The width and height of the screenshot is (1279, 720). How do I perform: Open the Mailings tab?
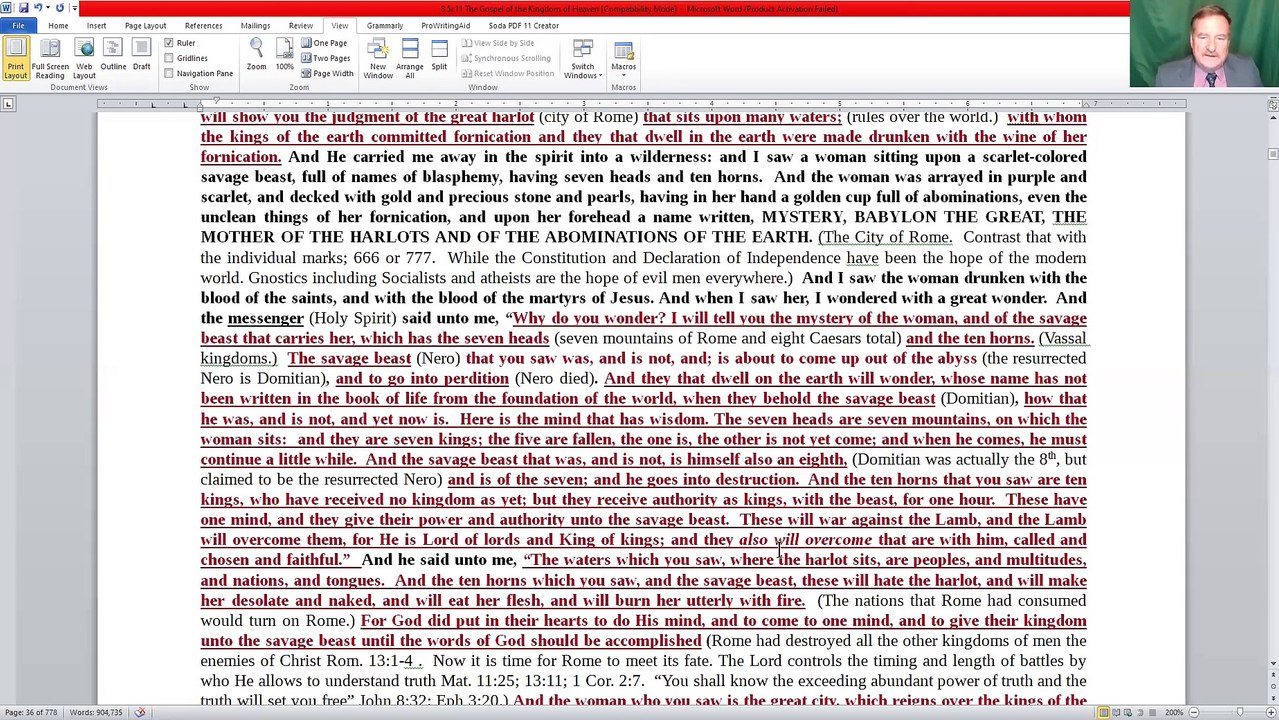point(255,25)
